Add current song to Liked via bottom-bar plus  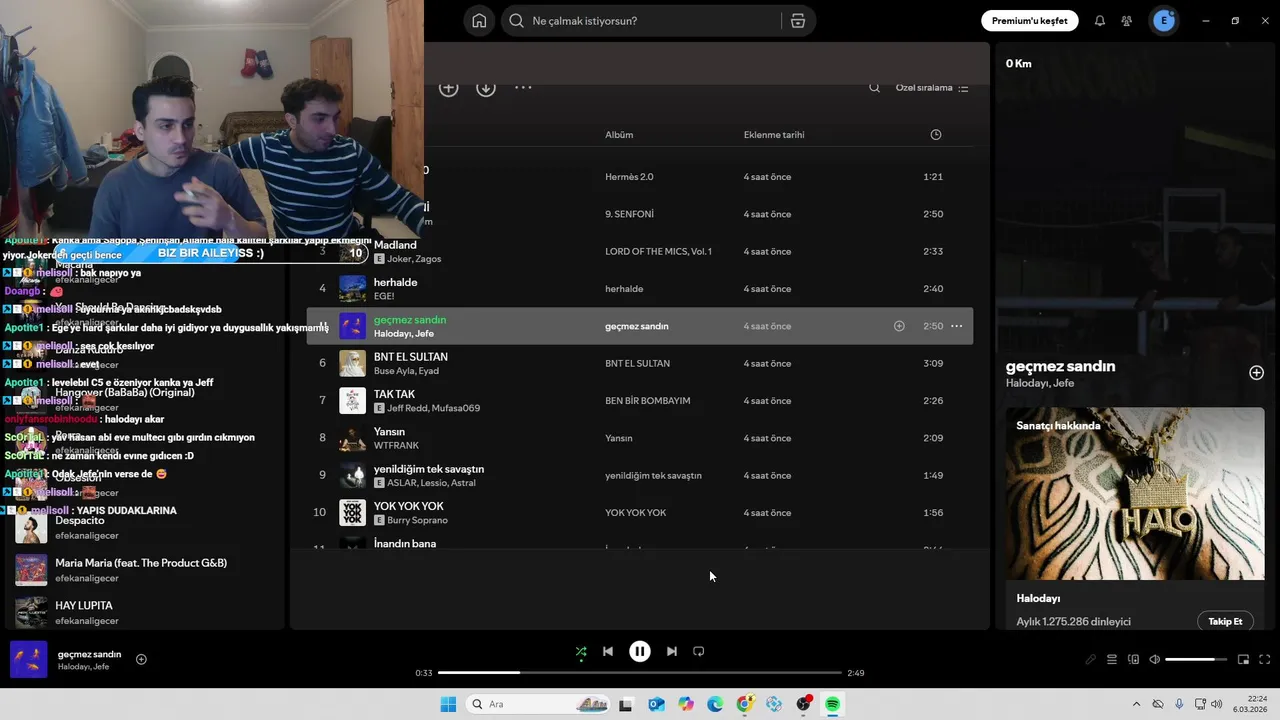(141, 659)
